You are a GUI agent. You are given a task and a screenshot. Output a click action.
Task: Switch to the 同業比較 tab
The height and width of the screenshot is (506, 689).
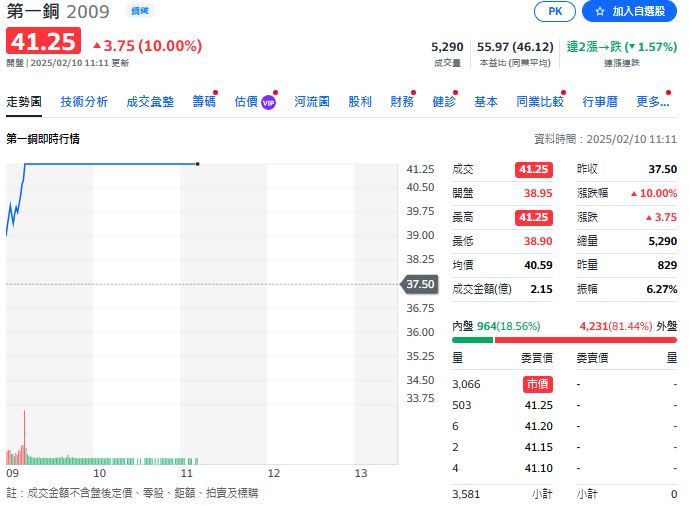point(540,102)
